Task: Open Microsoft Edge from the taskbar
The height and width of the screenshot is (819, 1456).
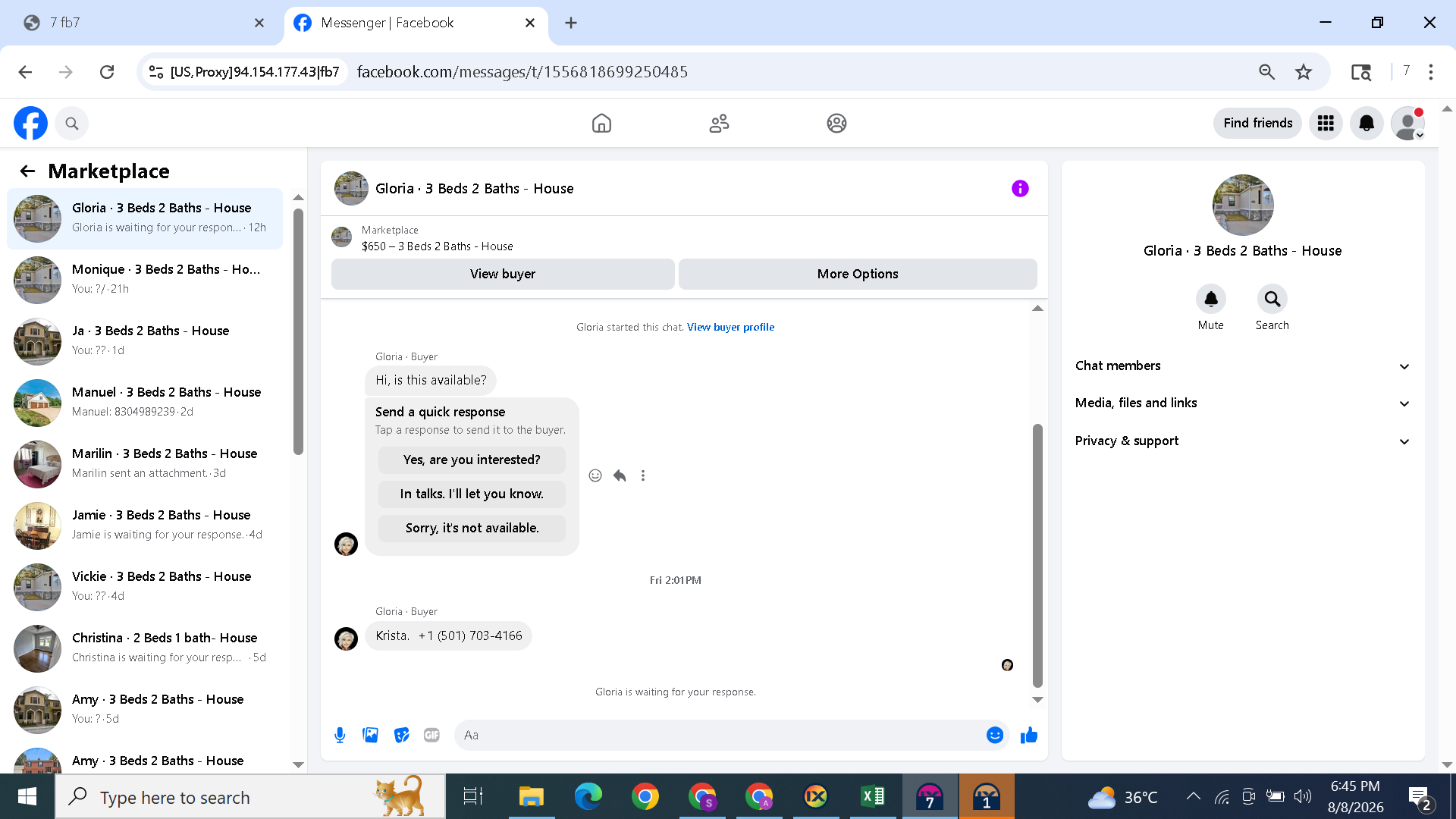Action: pyautogui.click(x=588, y=796)
